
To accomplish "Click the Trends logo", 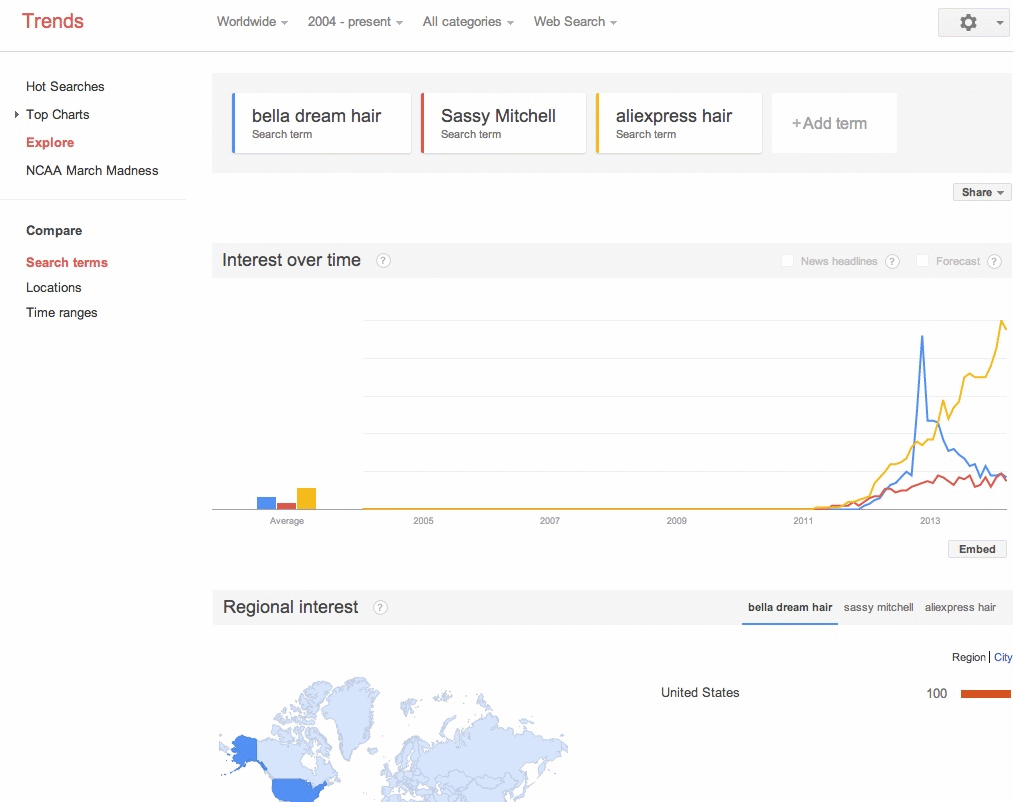I will click(53, 21).
